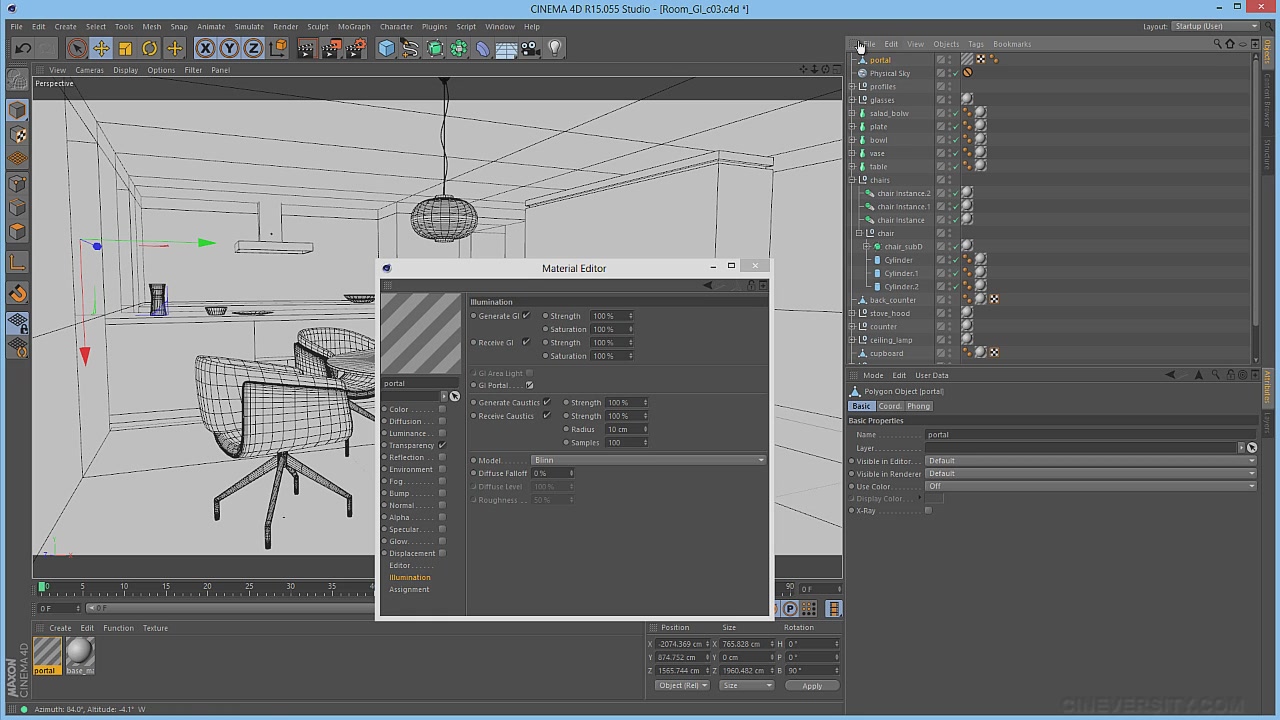Open the Use Color dropdown
Image resolution: width=1280 pixels, height=720 pixels.
1091,487
